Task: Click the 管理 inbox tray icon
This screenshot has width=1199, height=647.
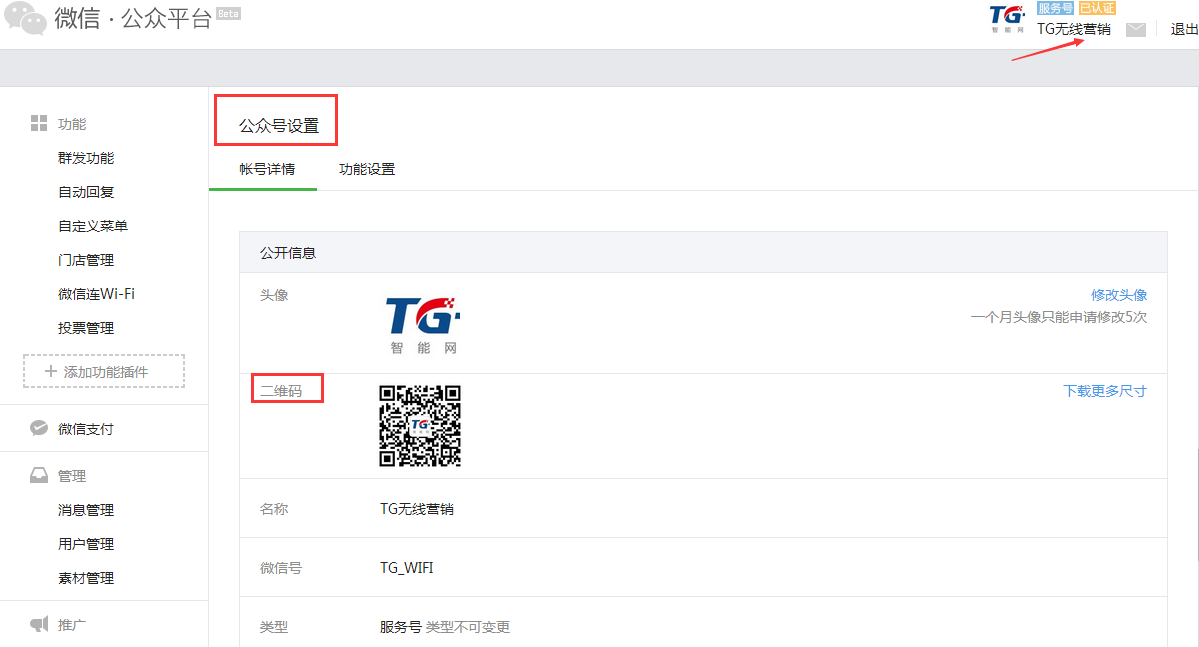Action: pyautogui.click(x=39, y=476)
